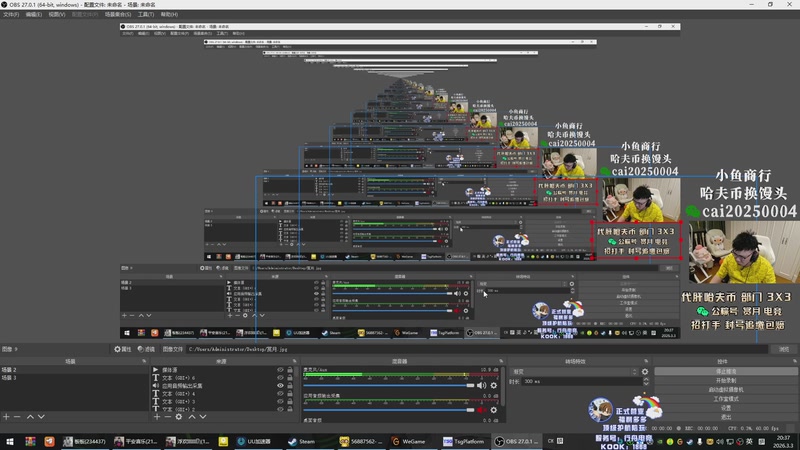Pop out the Scenes dock with its header icon

coord(144,361)
